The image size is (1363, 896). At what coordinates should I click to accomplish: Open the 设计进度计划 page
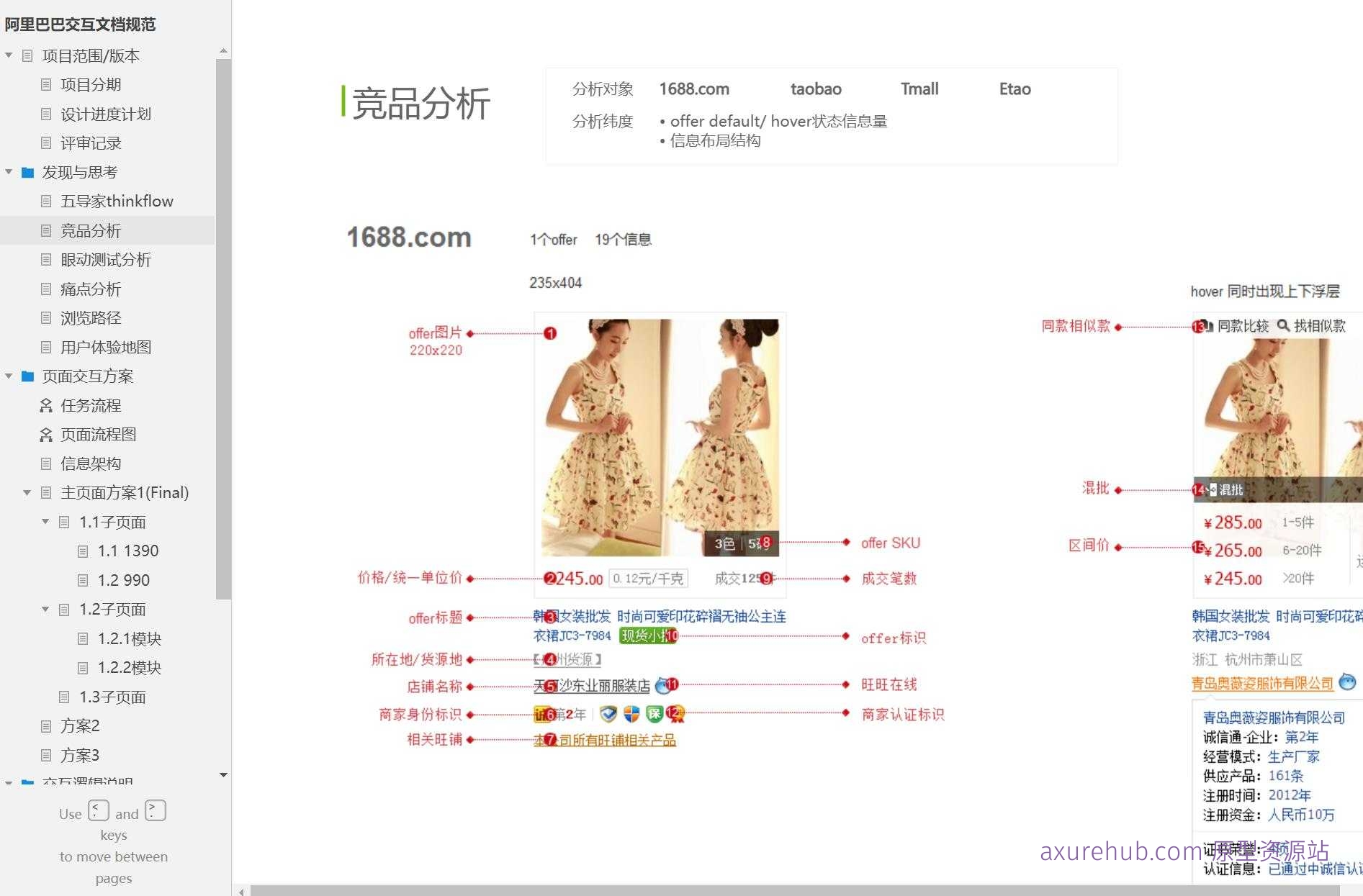point(106,114)
